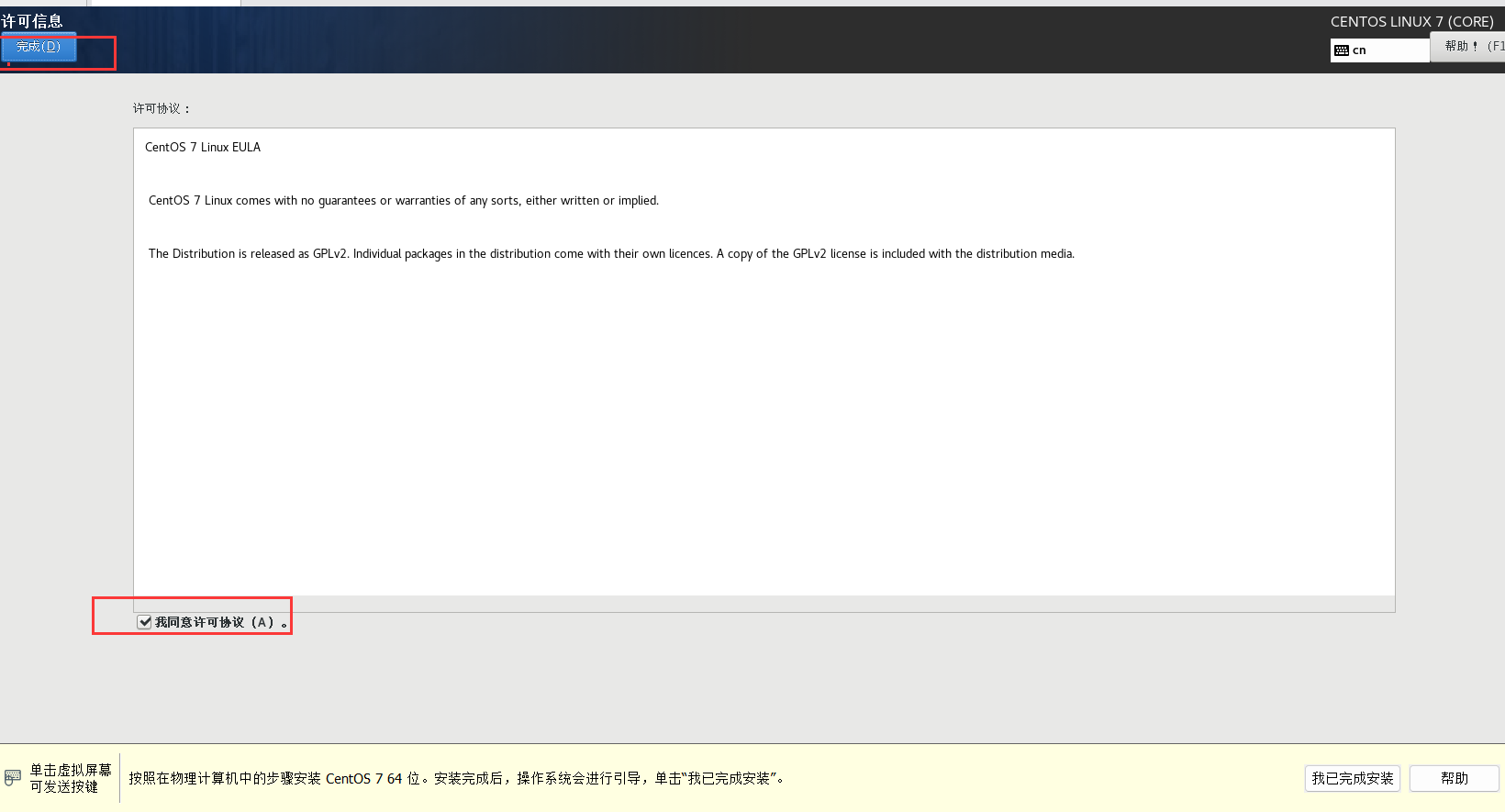Screen dimensions: 1505x812
Task: Click the virtual screen keyboard/mouse icon
Action: click(x=12, y=778)
